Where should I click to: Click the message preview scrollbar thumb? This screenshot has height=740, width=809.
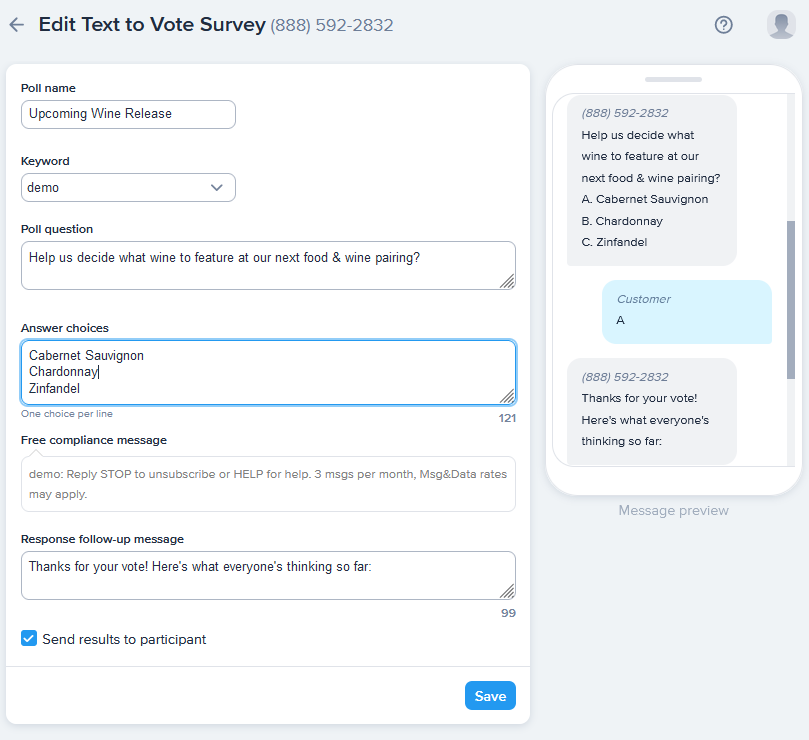pyautogui.click(x=790, y=300)
